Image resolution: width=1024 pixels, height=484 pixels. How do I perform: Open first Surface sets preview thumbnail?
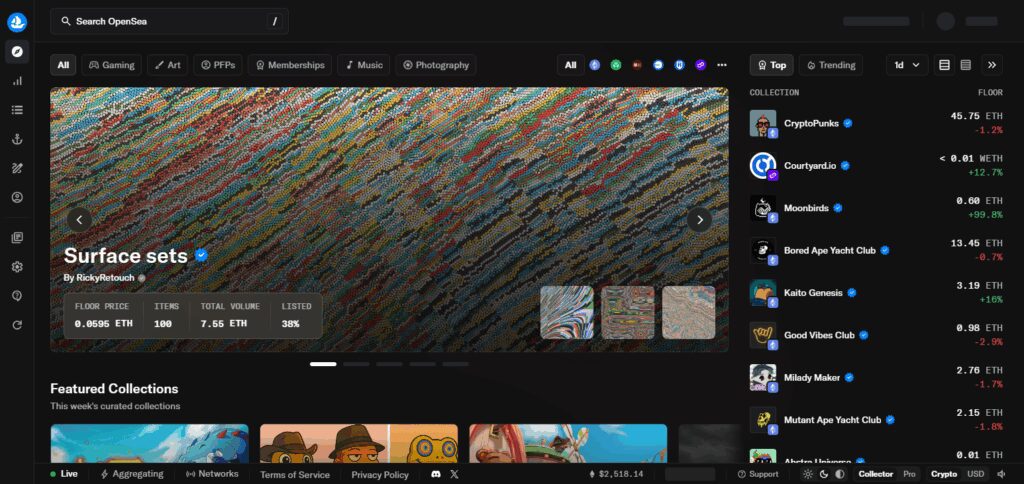coord(567,312)
